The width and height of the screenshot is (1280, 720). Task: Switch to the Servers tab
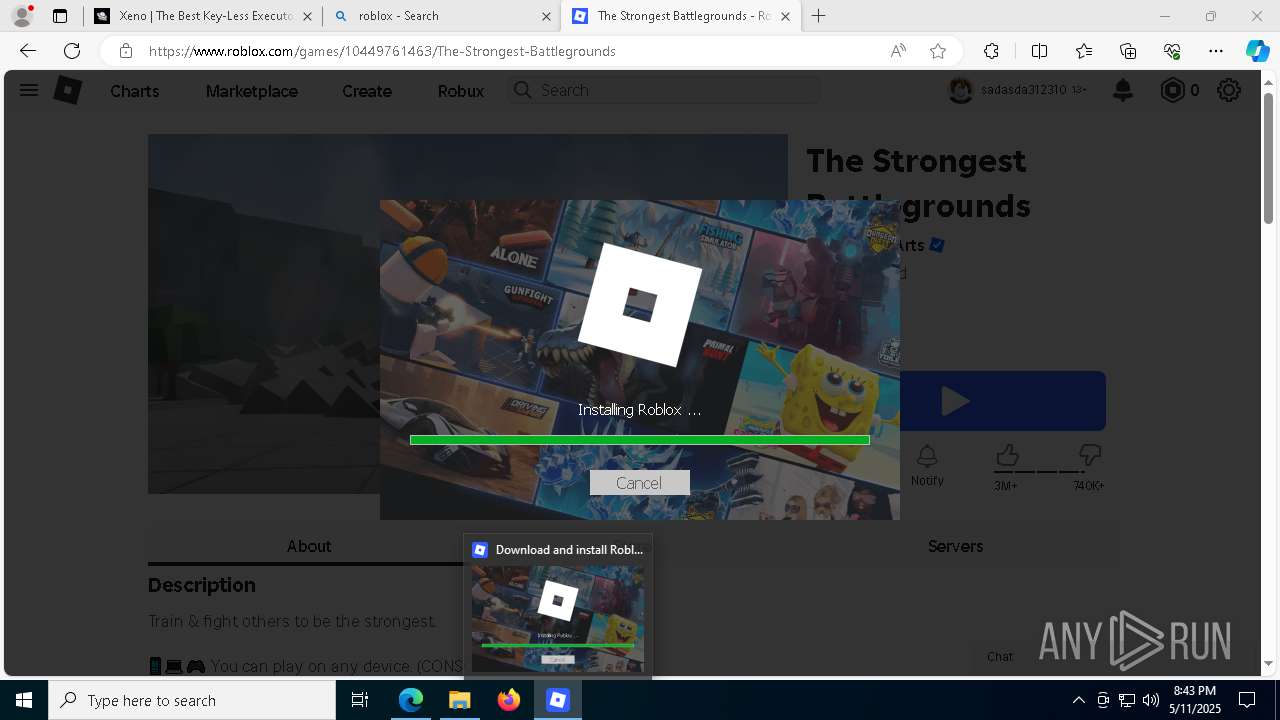pos(955,546)
